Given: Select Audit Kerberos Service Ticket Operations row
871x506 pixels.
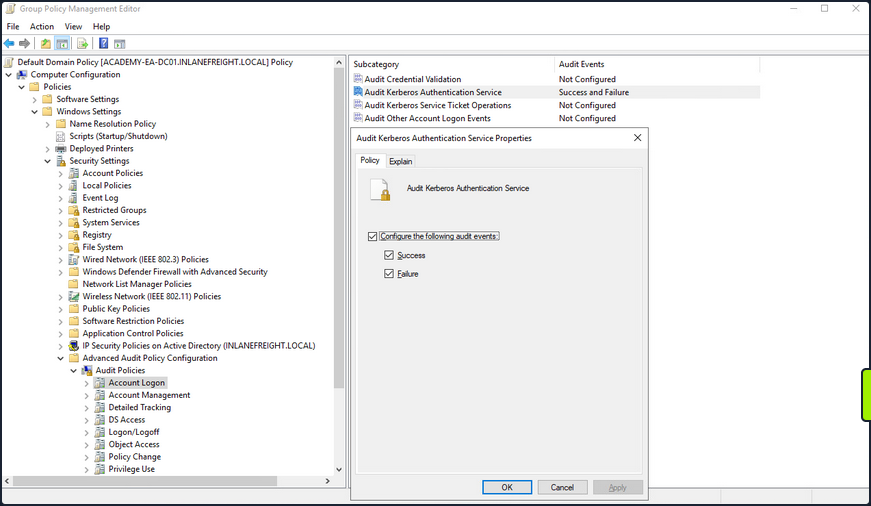Looking at the screenshot, I should (437, 105).
